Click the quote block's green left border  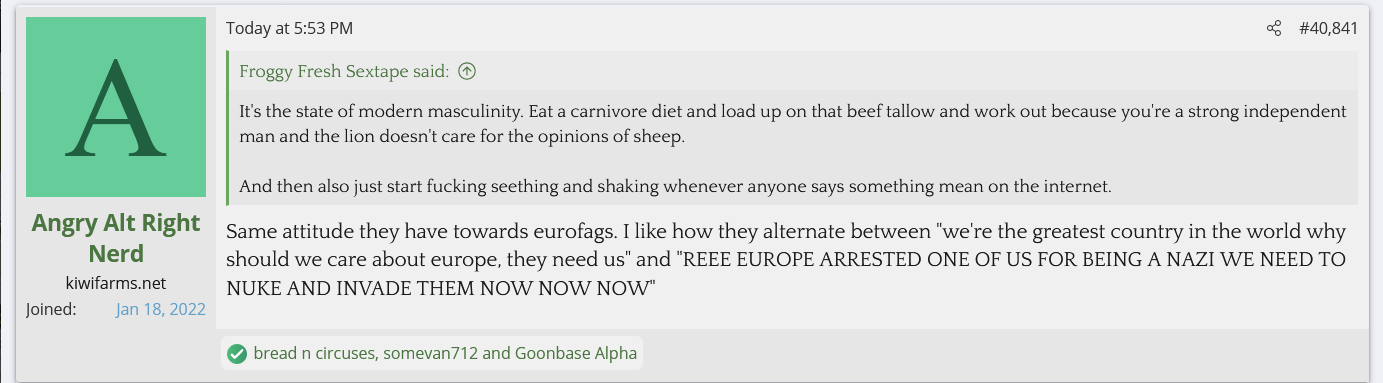pyautogui.click(x=229, y=128)
